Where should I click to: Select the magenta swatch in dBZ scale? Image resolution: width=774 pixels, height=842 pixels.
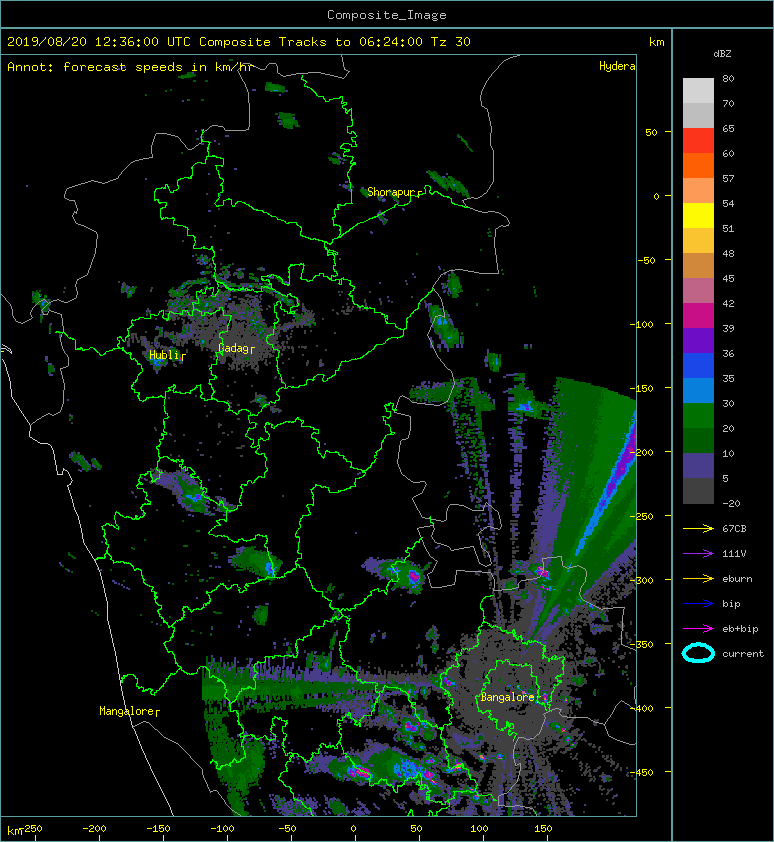point(698,315)
